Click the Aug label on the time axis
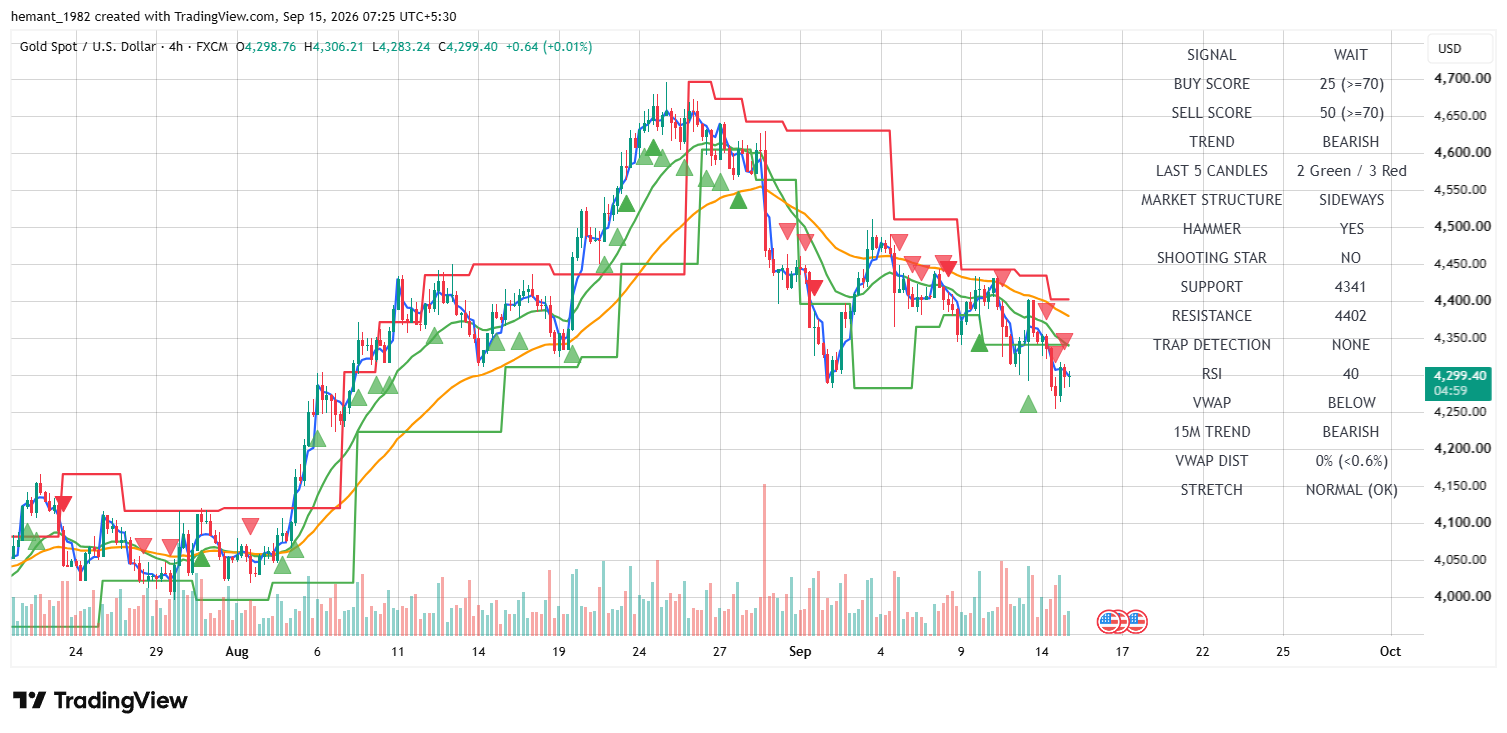 (x=236, y=651)
